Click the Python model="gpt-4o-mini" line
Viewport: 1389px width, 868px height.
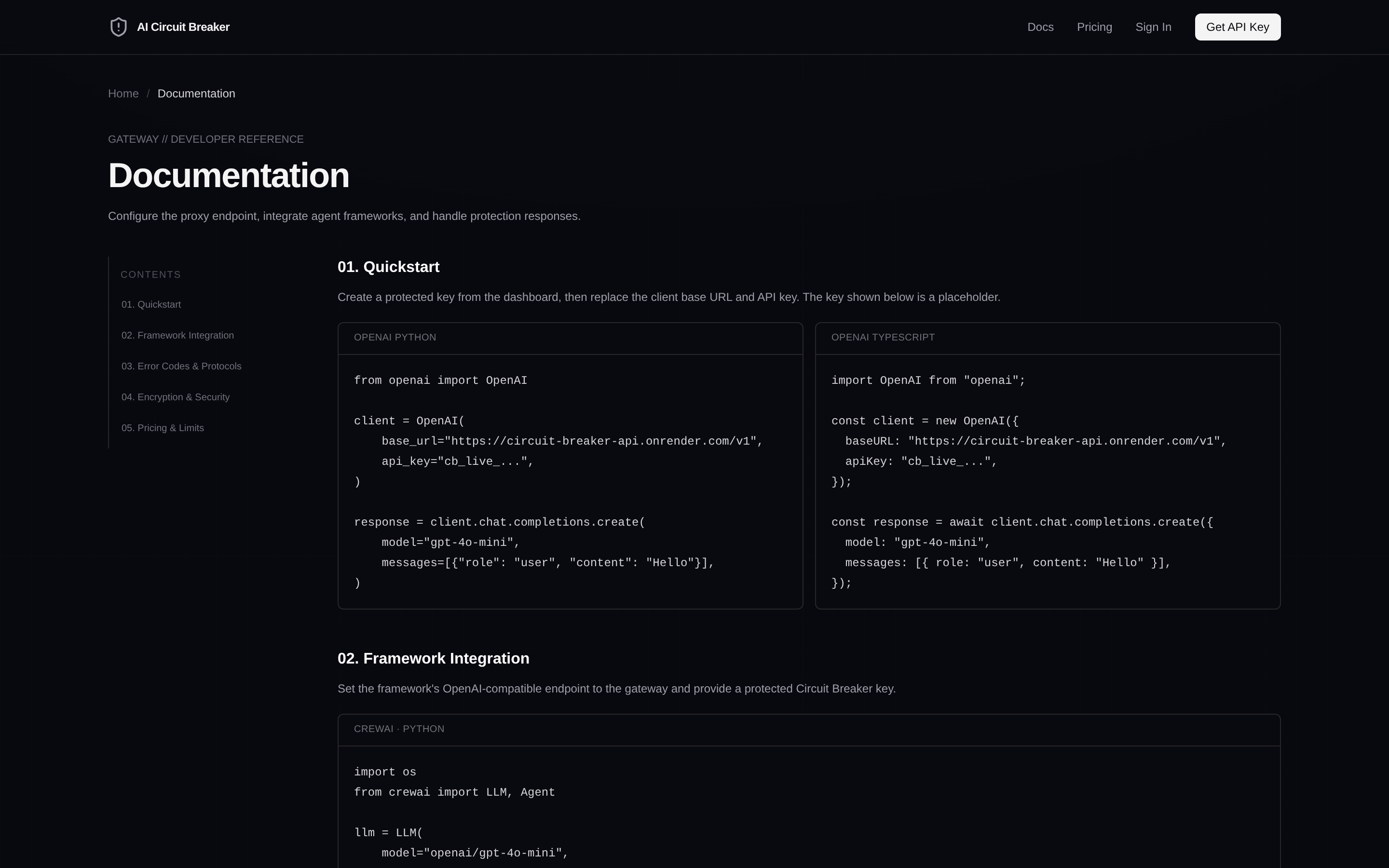click(x=450, y=542)
